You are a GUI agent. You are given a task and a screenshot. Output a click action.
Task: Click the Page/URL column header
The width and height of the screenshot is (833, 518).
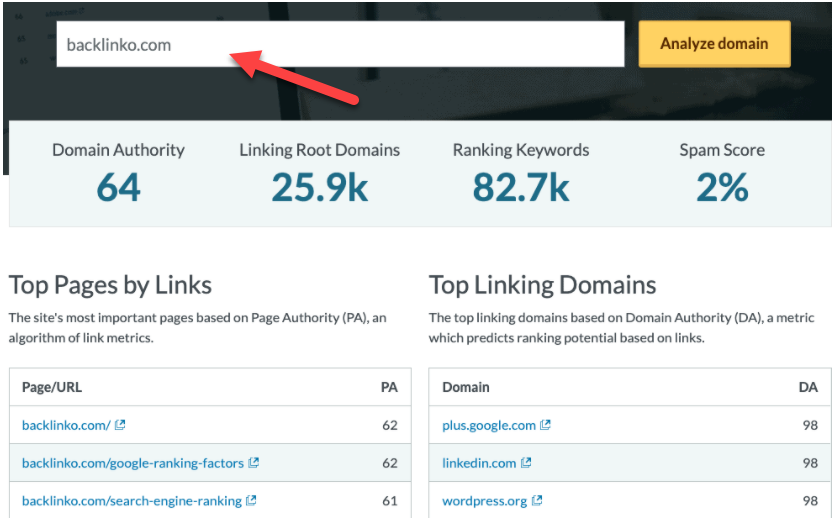[x=52, y=387]
